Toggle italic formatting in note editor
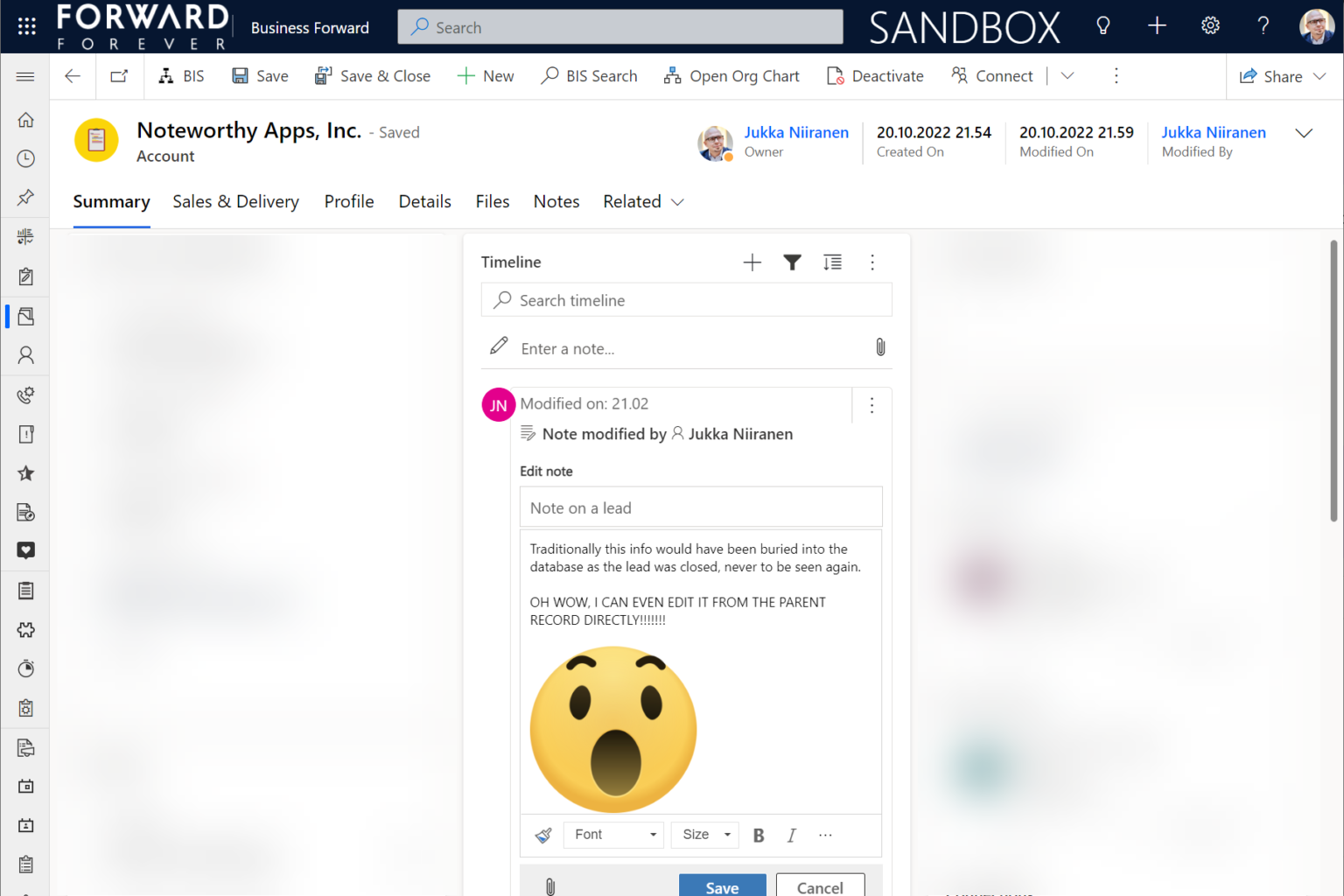The height and width of the screenshot is (896, 1344). [791, 835]
